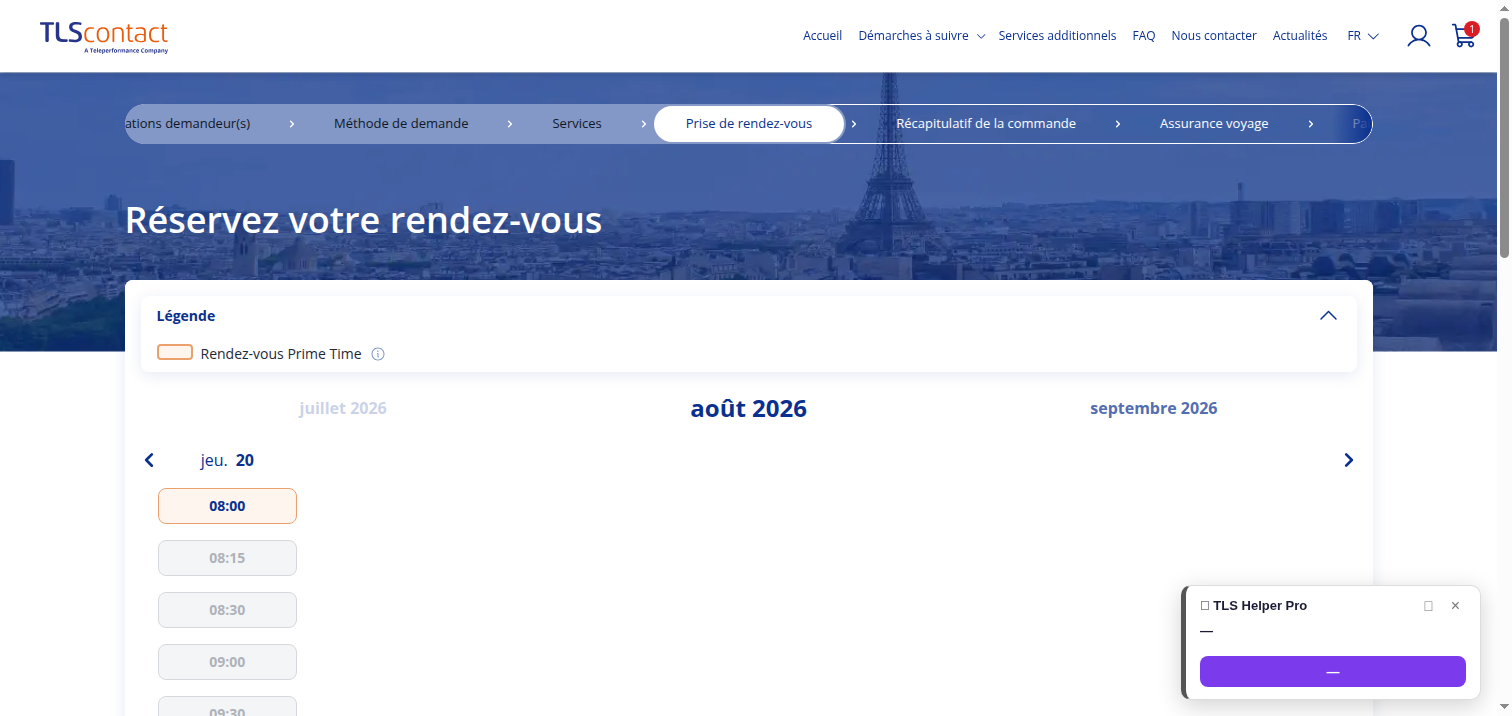Open the FR language dropdown
The height and width of the screenshot is (716, 1512).
click(1363, 36)
